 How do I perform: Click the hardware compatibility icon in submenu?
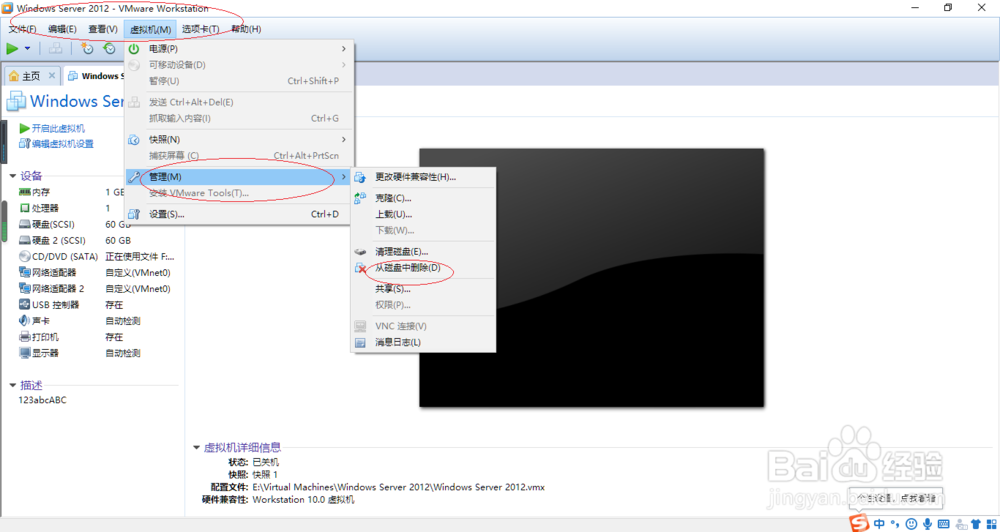coord(360,177)
